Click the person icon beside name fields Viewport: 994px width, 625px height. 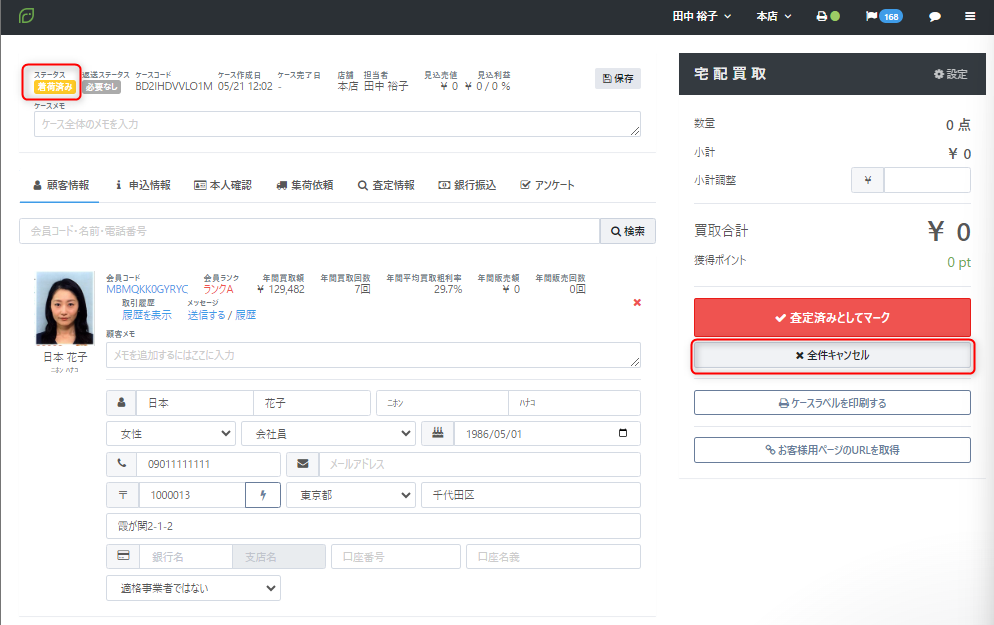point(122,403)
